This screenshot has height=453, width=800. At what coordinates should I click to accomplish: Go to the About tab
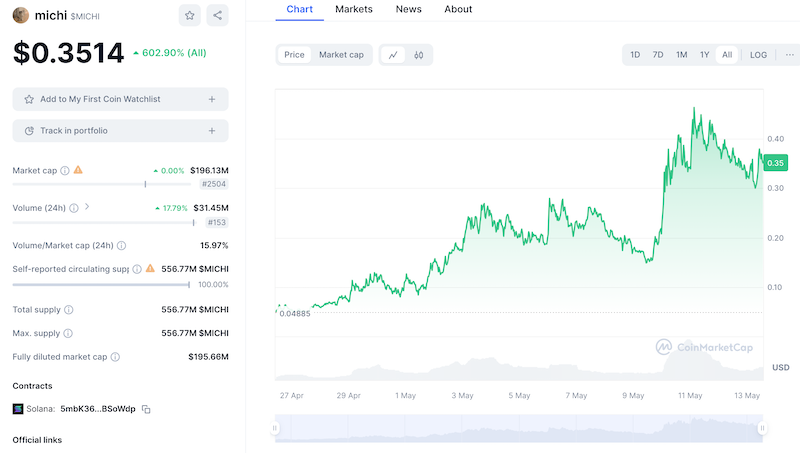(x=458, y=9)
